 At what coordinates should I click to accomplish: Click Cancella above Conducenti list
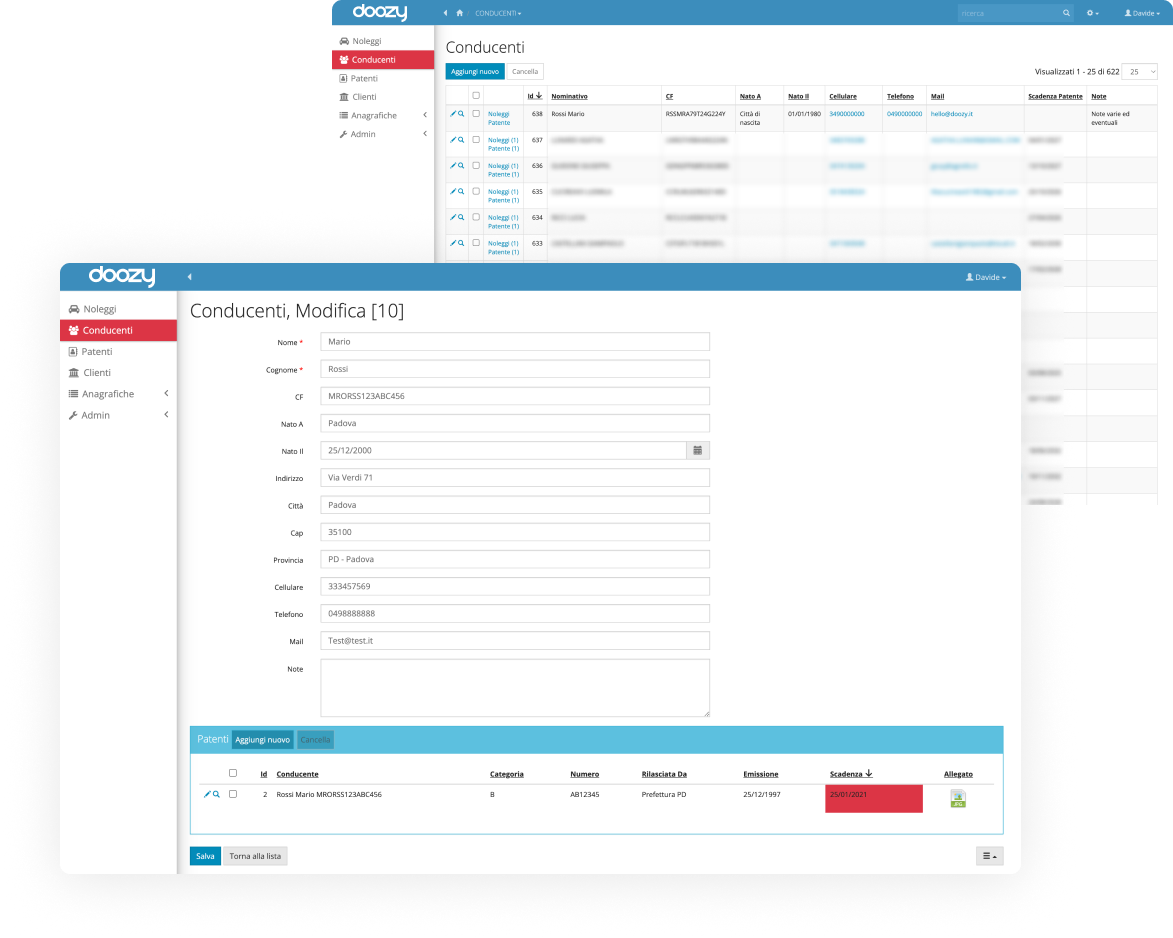click(x=525, y=72)
